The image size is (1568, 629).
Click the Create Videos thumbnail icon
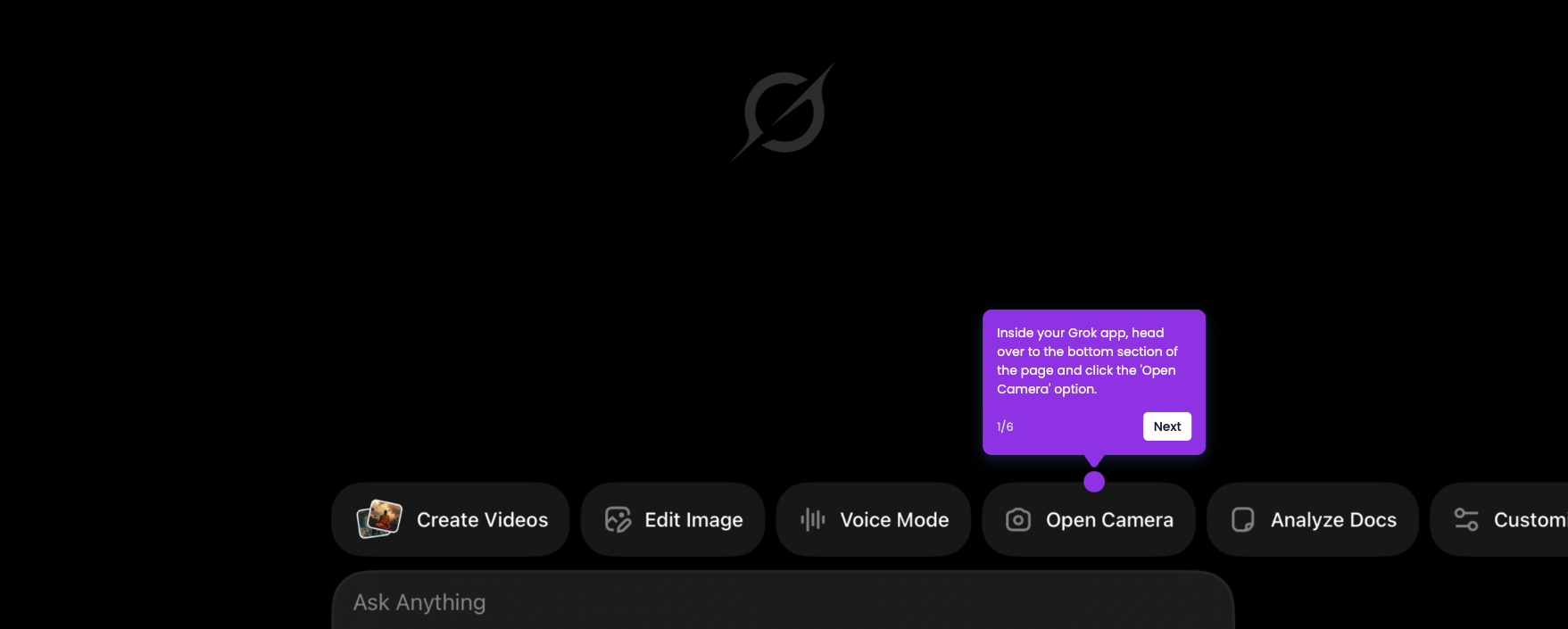pos(379,519)
